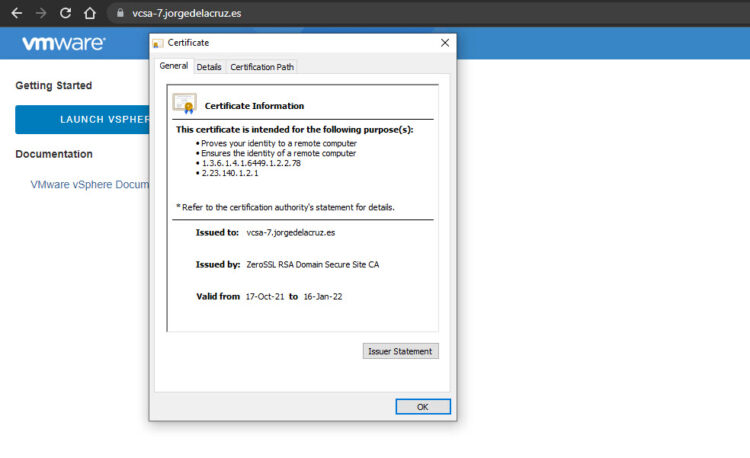Click the Certificate dialog title icon
The image size is (750, 458).
[x=158, y=44]
